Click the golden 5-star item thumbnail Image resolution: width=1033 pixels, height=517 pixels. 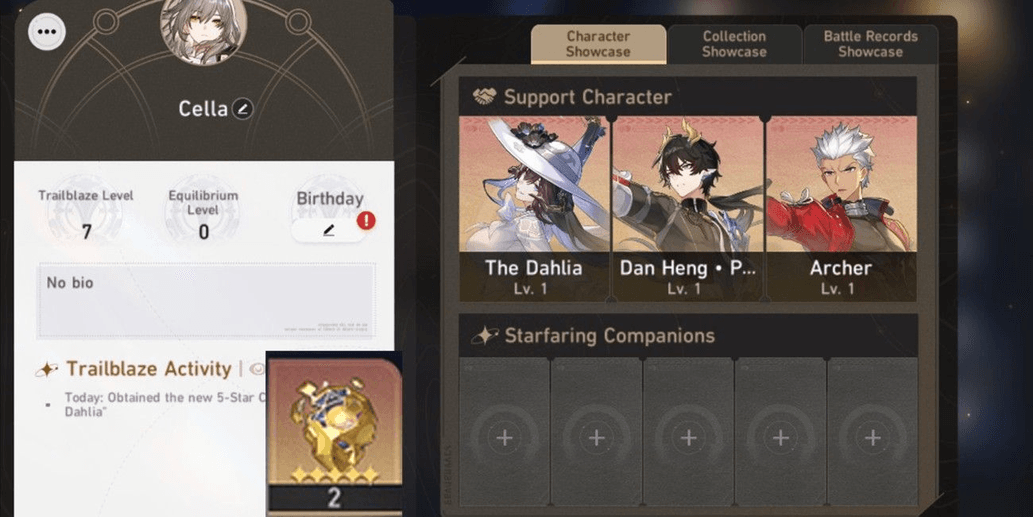tap(334, 433)
